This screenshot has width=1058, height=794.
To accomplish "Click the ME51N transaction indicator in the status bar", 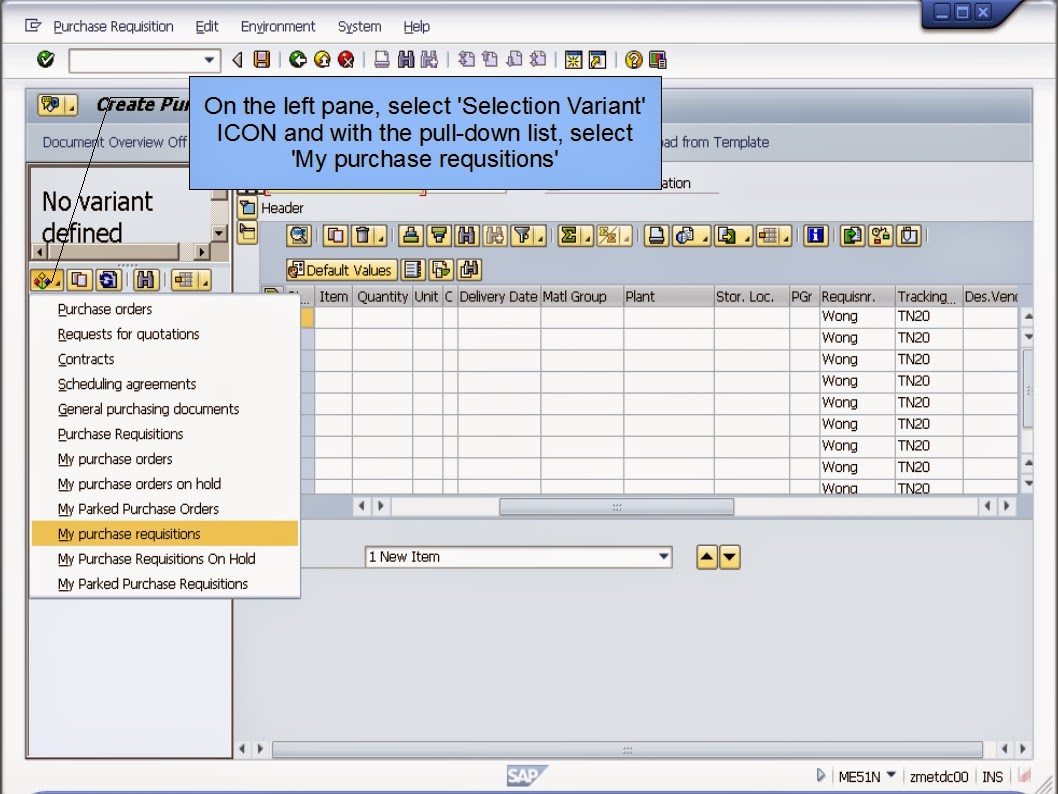I will coord(863,776).
